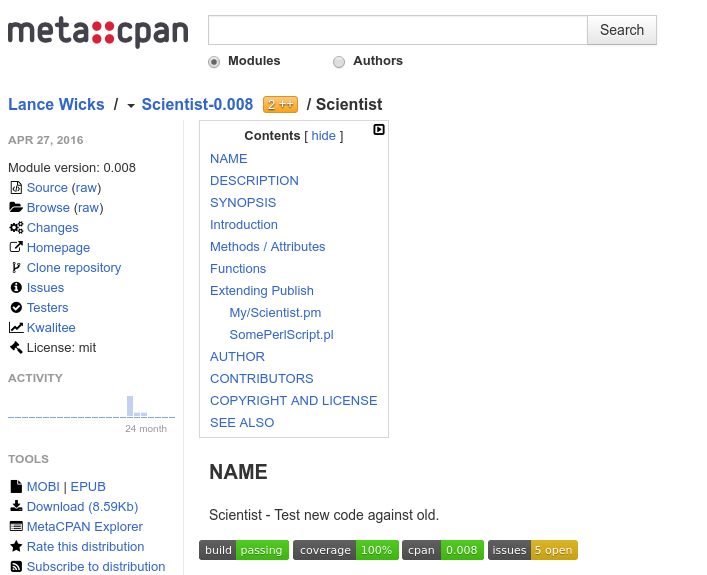Screen dimensions: 707x575
Task: Go to Introduction in Contents
Action: tap(244, 225)
